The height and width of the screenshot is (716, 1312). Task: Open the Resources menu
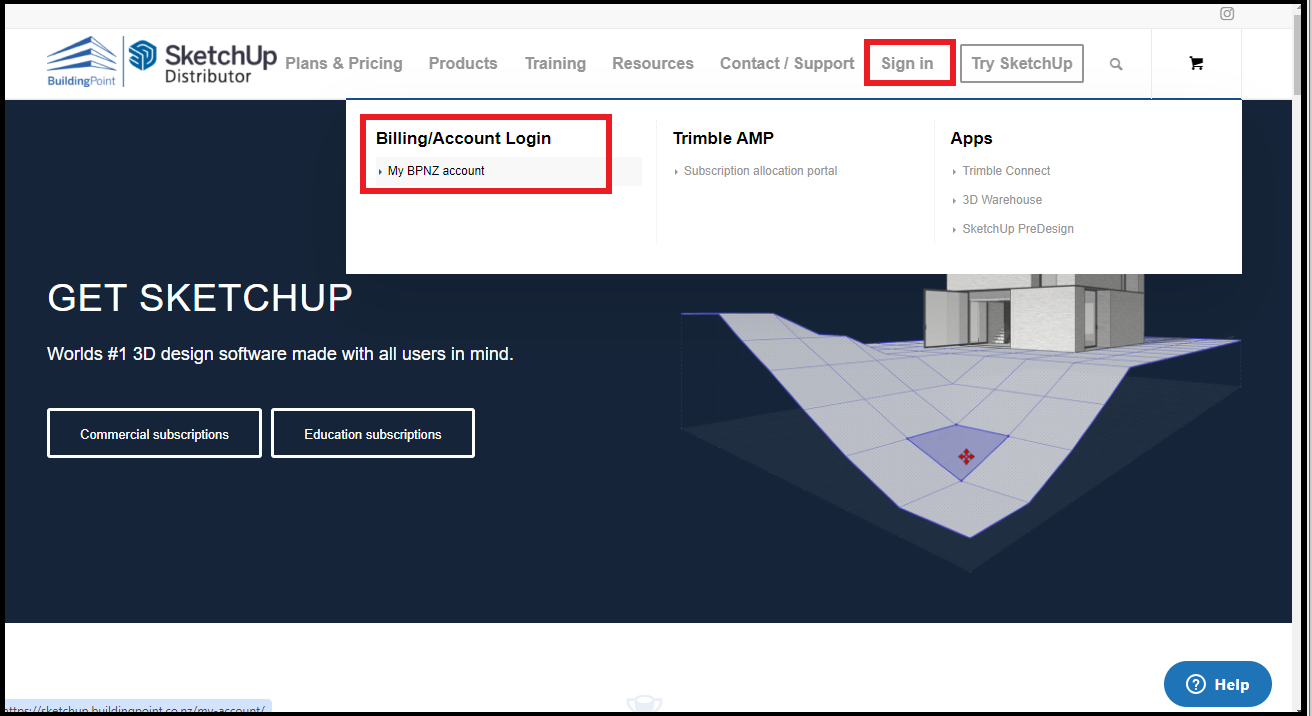click(x=653, y=63)
